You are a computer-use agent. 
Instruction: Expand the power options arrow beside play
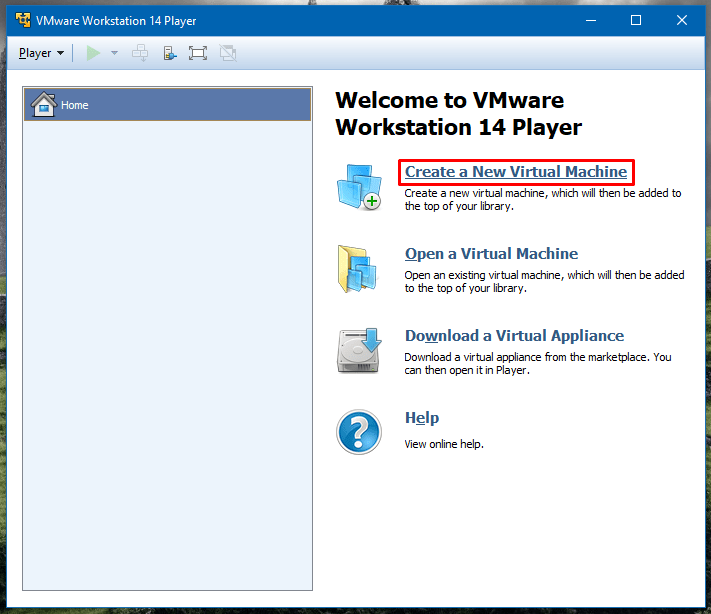pyautogui.click(x=114, y=53)
